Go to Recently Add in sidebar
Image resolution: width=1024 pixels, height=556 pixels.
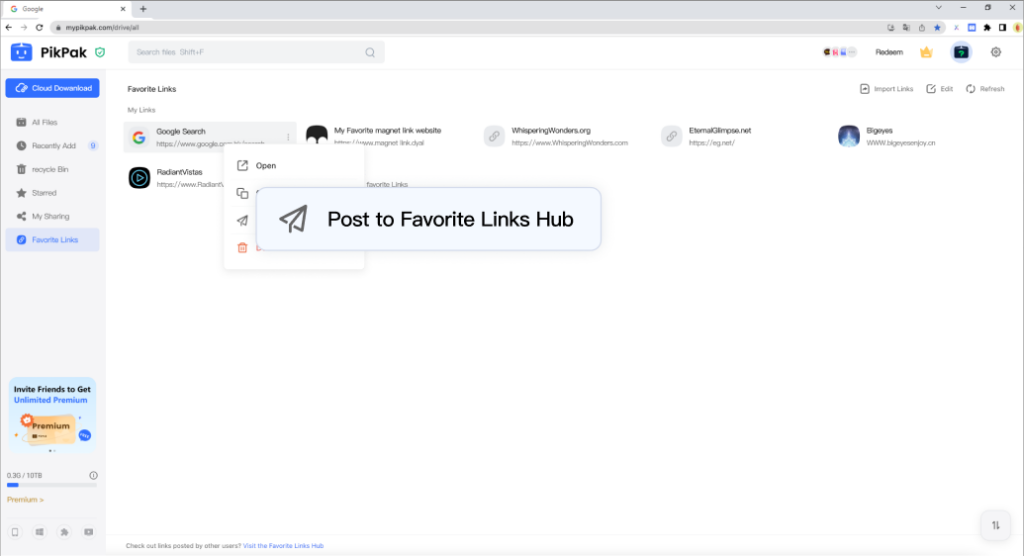pos(53,145)
